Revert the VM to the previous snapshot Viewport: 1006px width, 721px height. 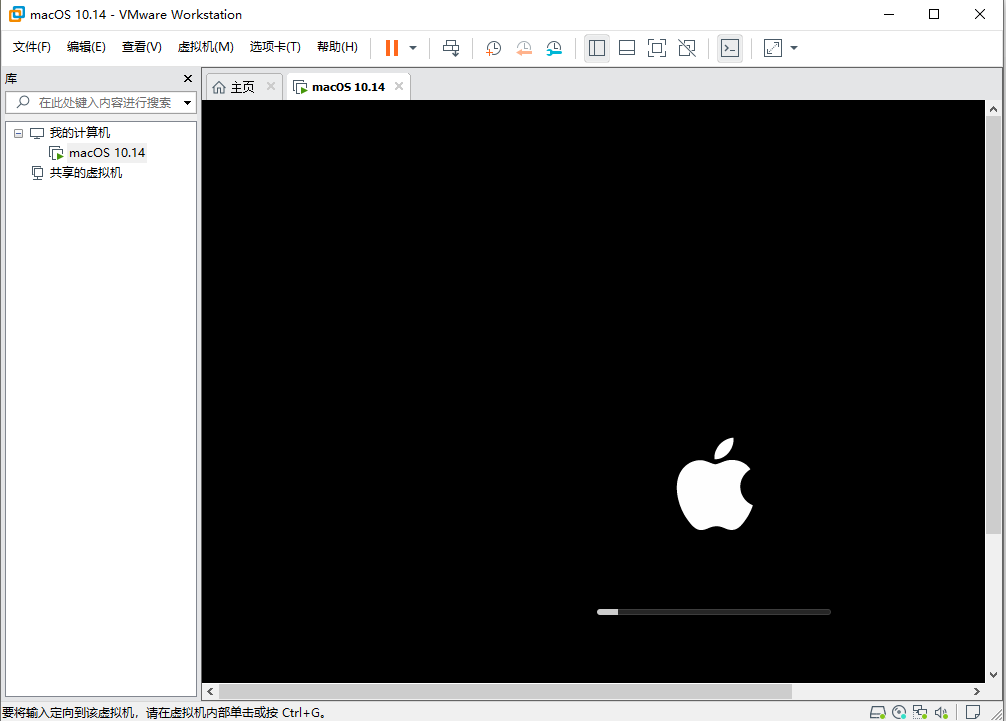[x=524, y=48]
